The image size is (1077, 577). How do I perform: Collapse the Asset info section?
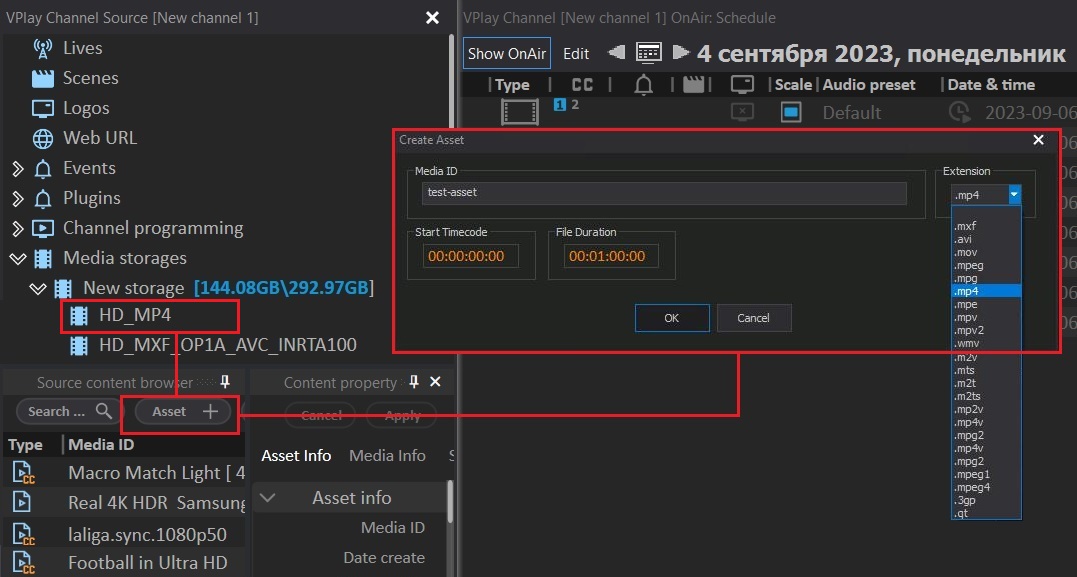[x=268, y=498]
